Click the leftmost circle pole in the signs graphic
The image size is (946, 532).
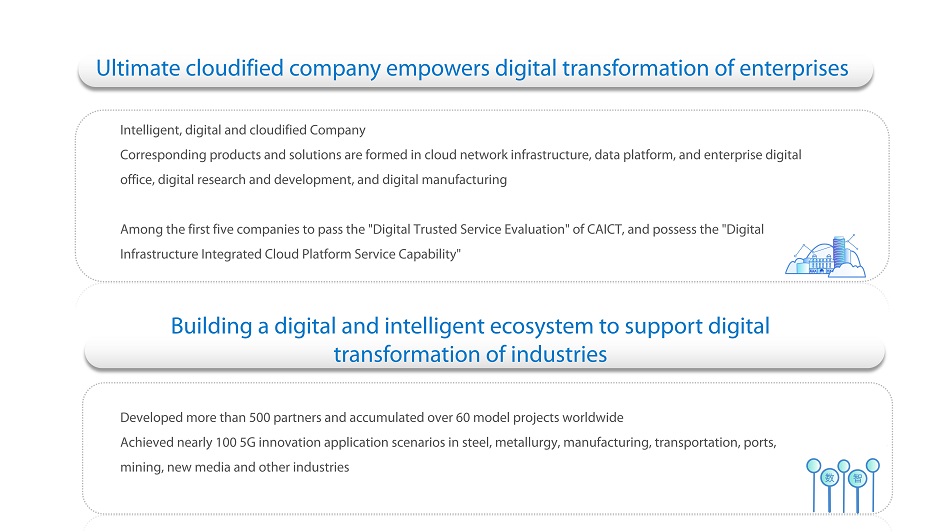(814, 484)
